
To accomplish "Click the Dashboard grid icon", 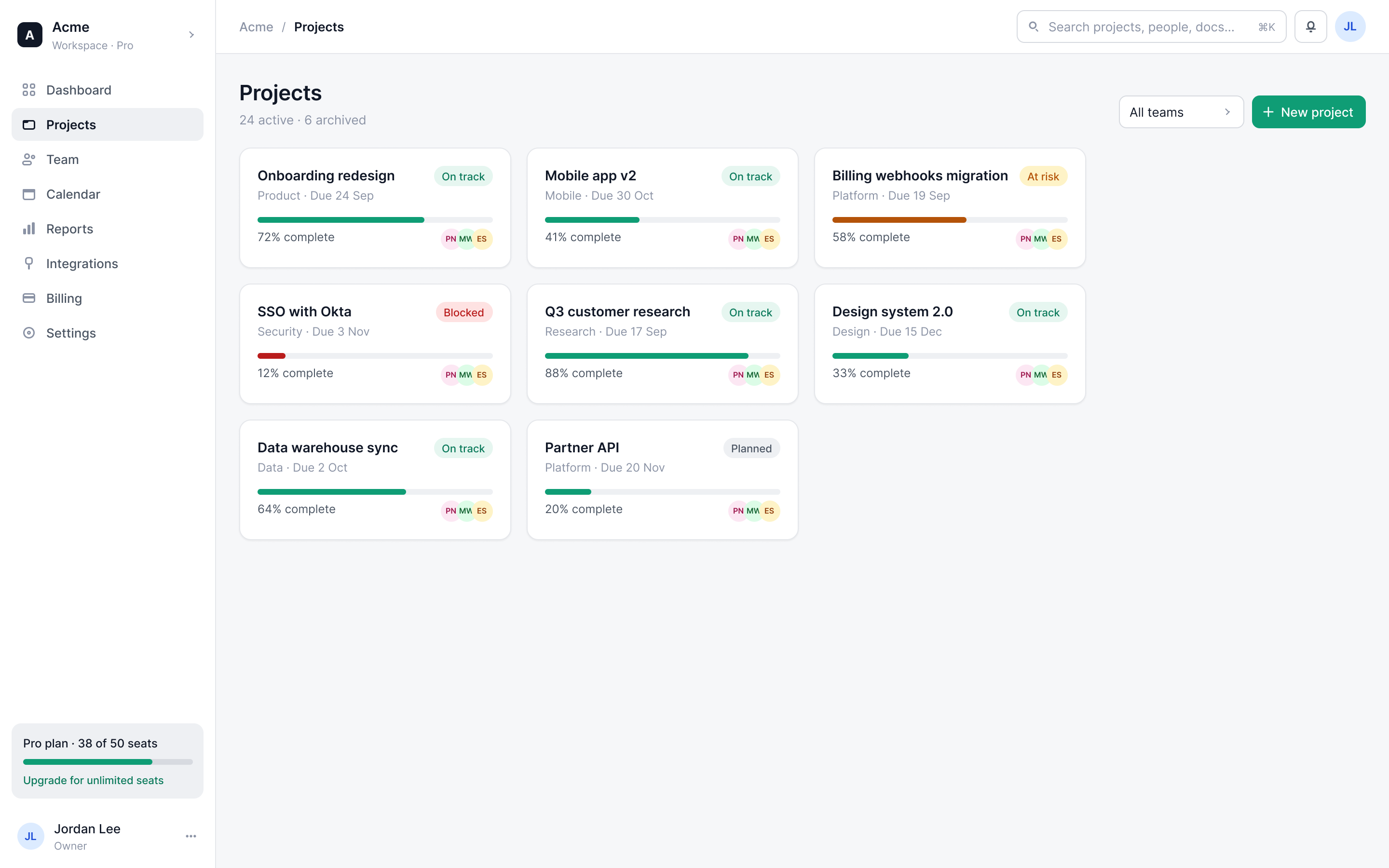I will [x=29, y=90].
